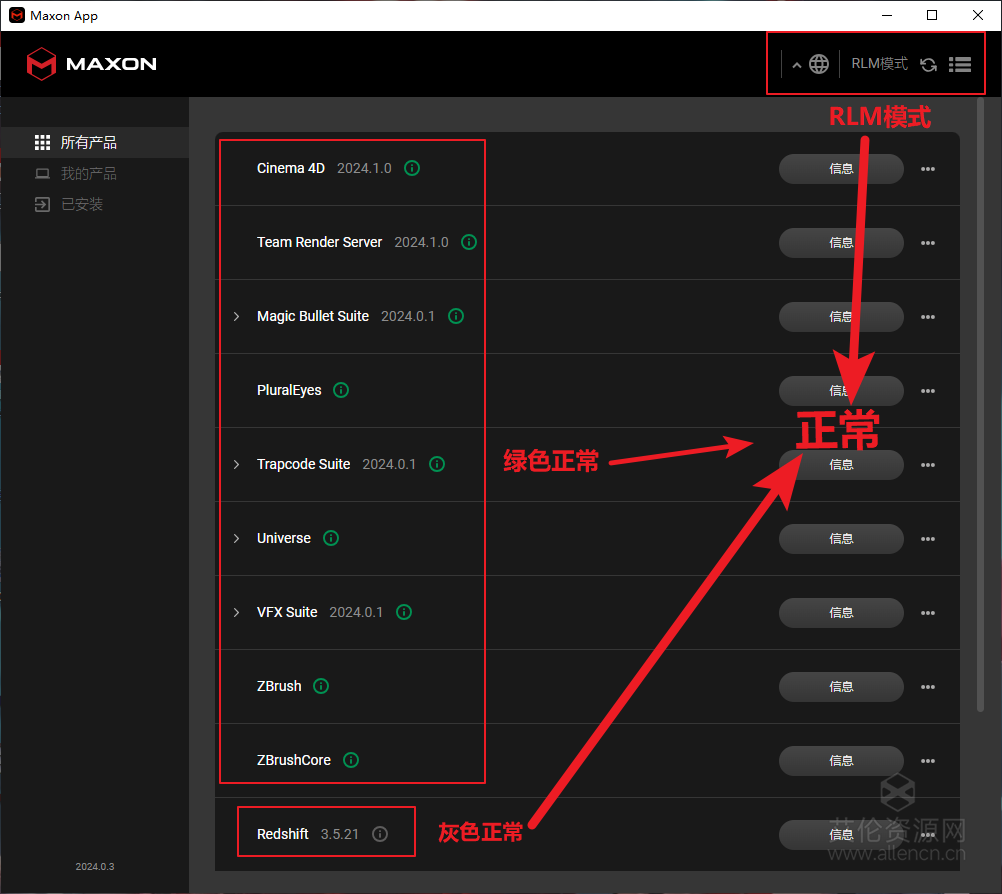The image size is (1002, 894).
Task: Click 信息 button for Team Render Server
Action: (x=841, y=243)
